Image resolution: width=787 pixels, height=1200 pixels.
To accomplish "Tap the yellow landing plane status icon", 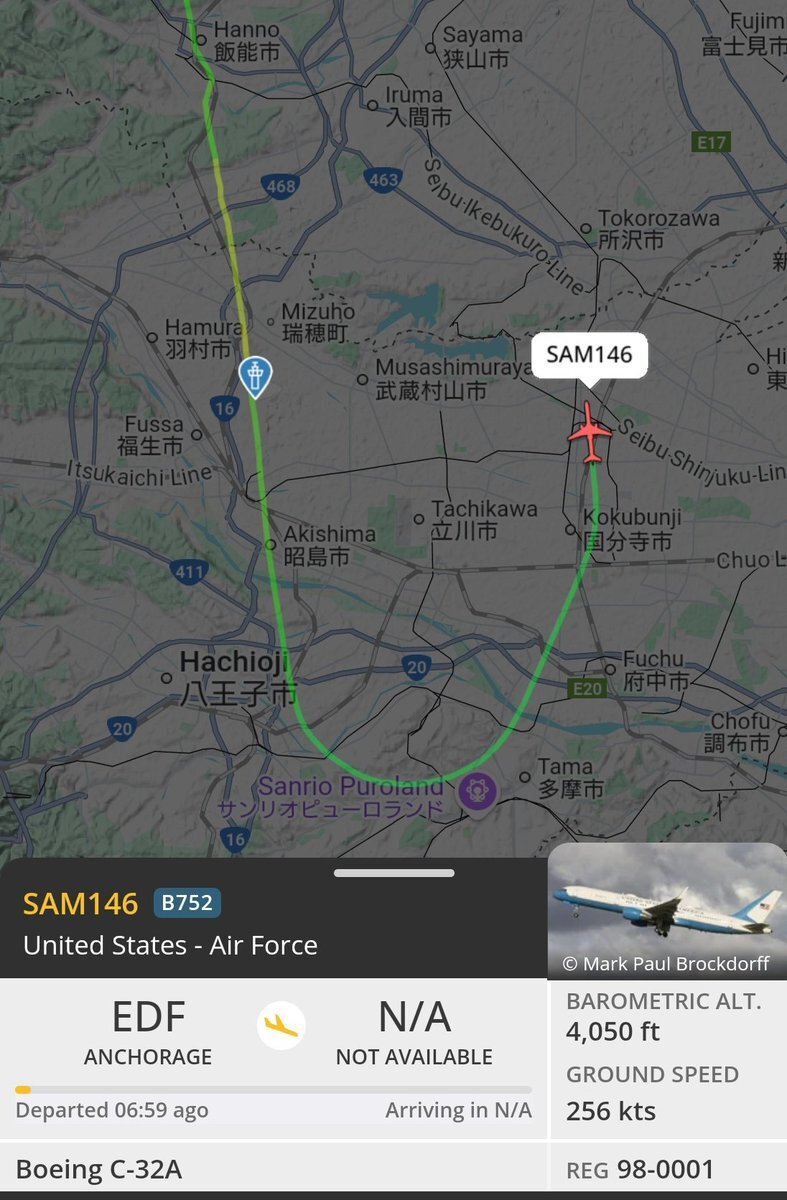I will pyautogui.click(x=281, y=1025).
